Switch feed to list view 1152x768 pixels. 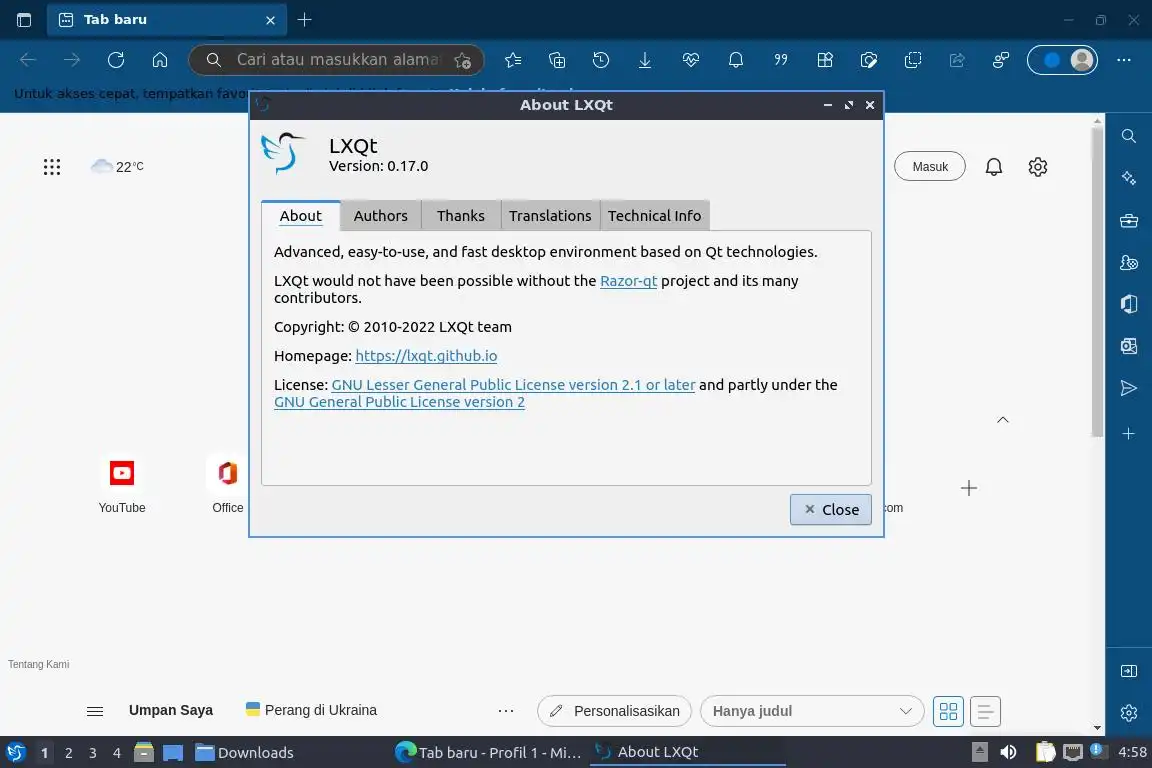click(x=985, y=711)
